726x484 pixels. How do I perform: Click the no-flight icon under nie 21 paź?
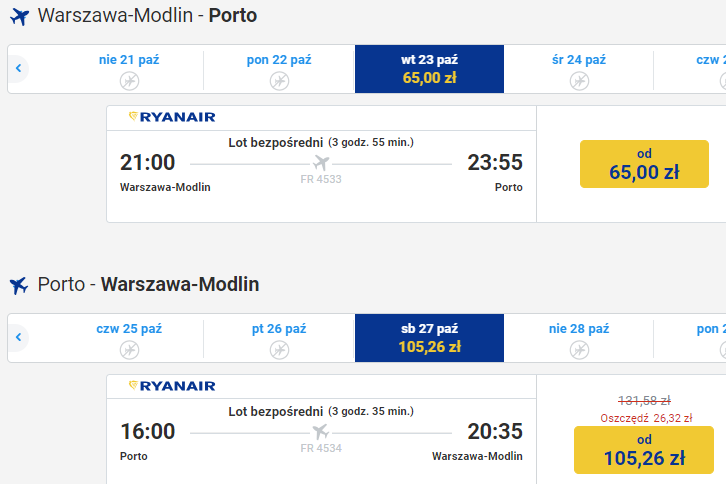[x=129, y=81]
